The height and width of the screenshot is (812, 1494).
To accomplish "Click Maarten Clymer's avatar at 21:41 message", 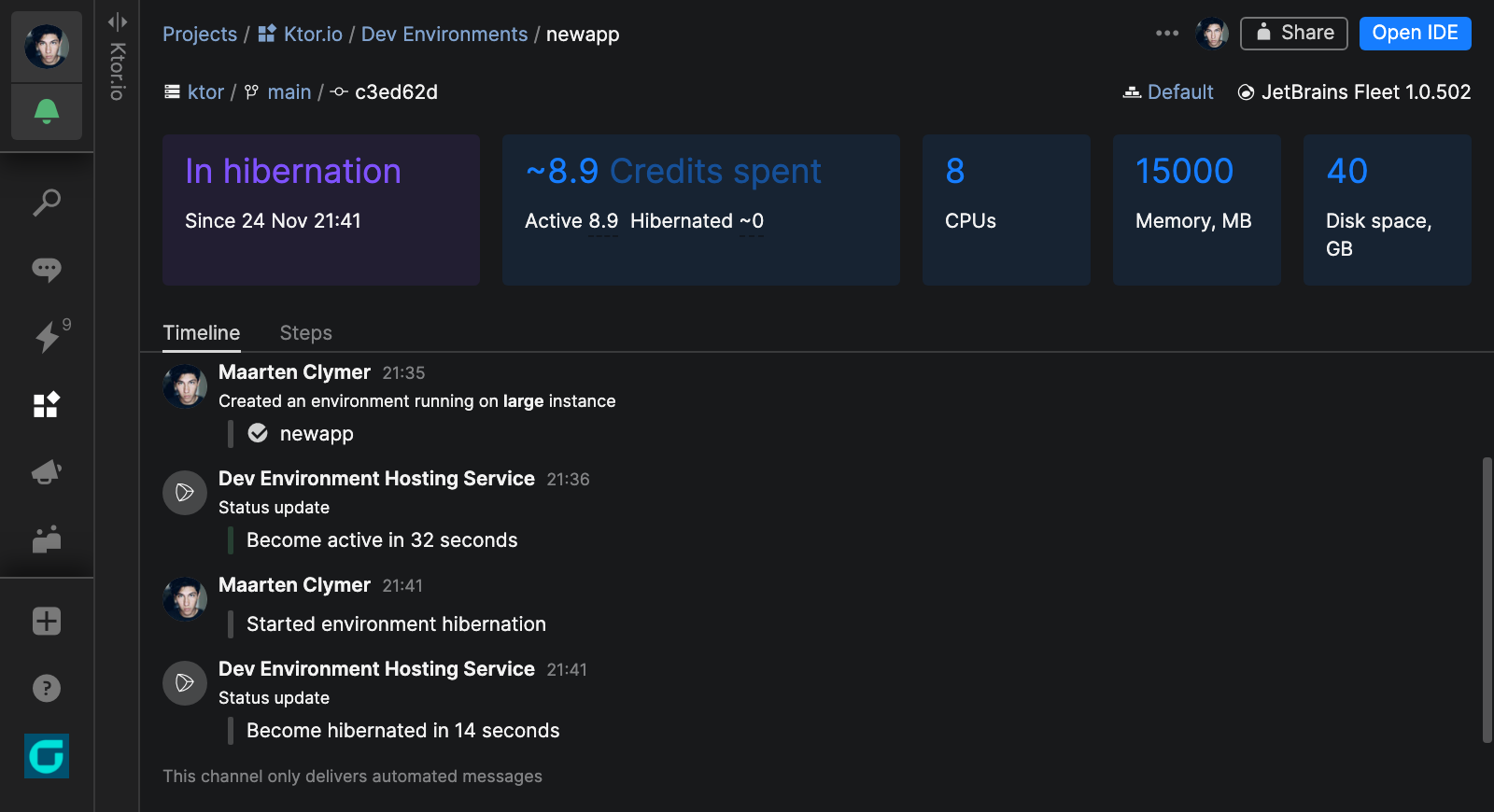I will click(185, 599).
